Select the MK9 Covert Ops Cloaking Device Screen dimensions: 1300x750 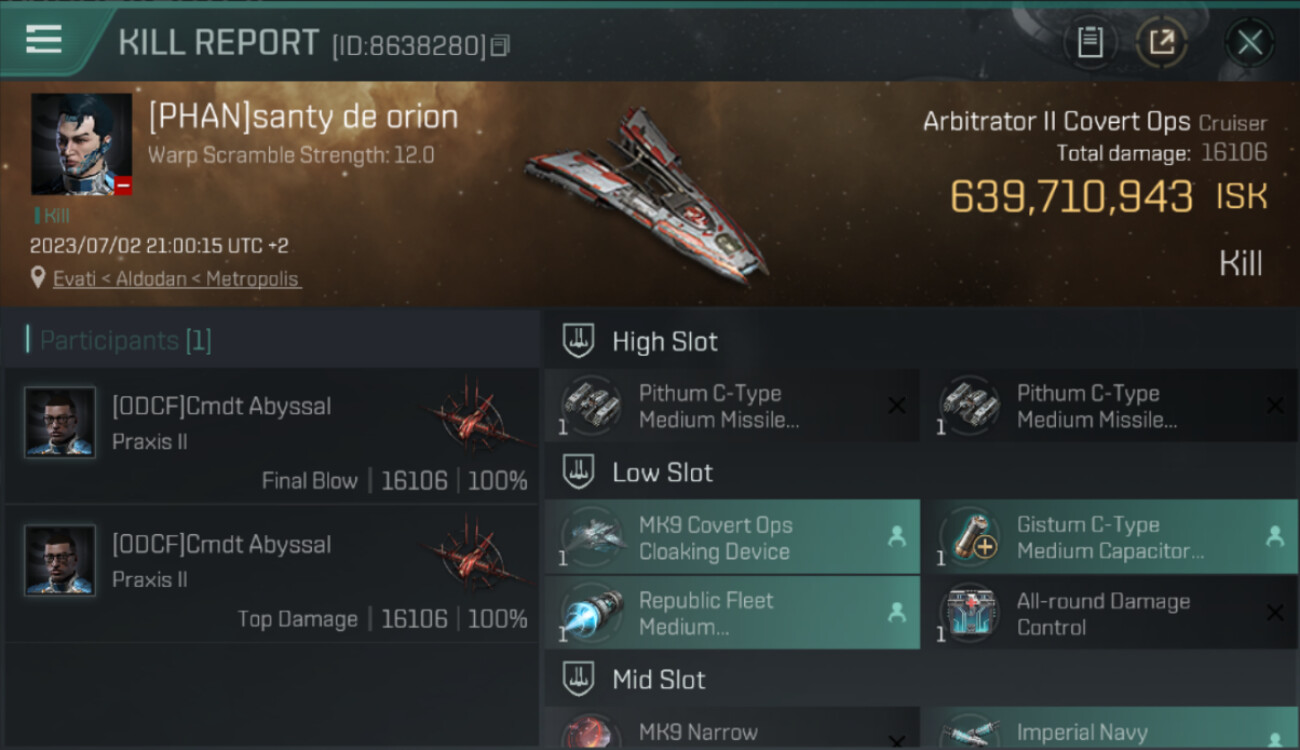732,537
